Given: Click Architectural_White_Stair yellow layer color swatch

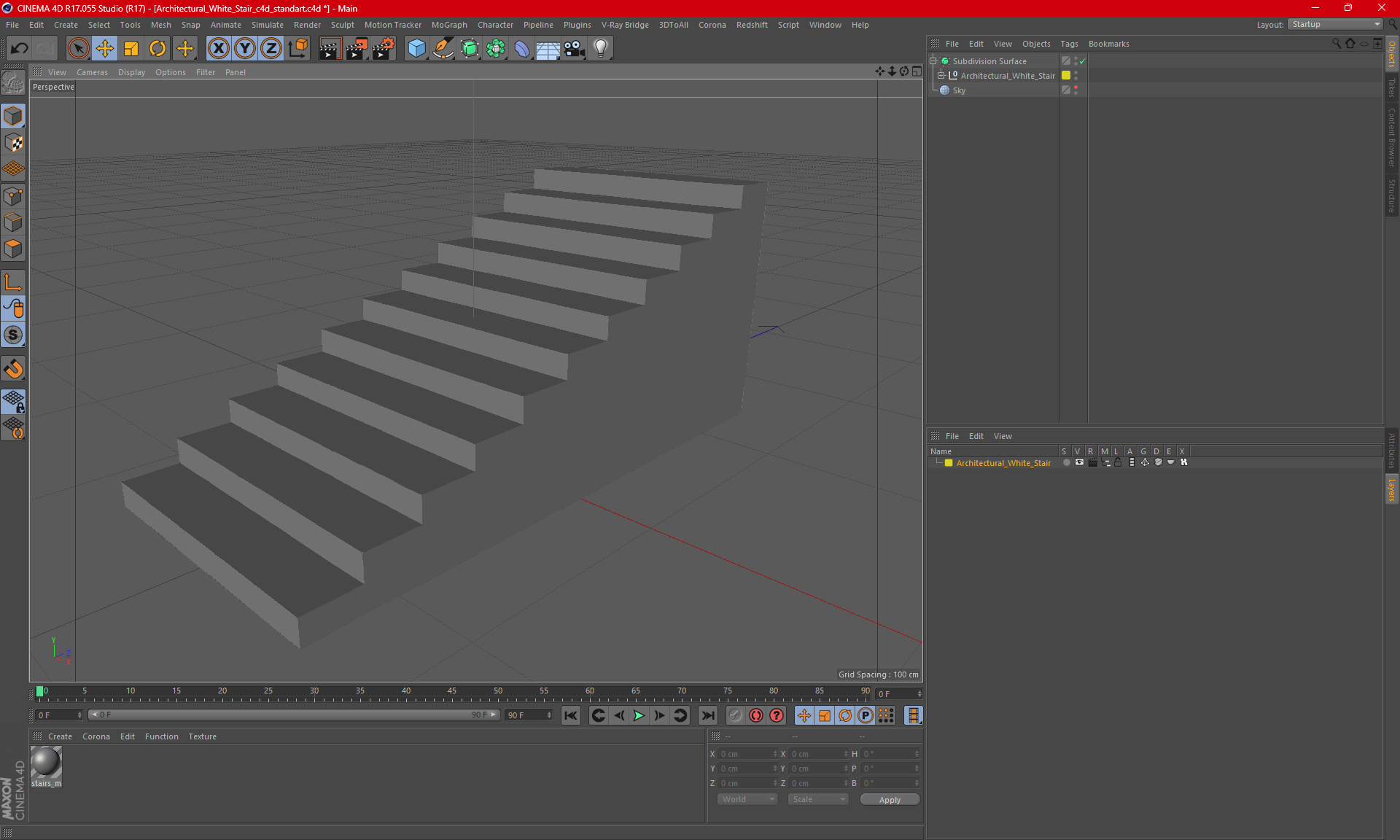Looking at the screenshot, I should coord(1066,76).
